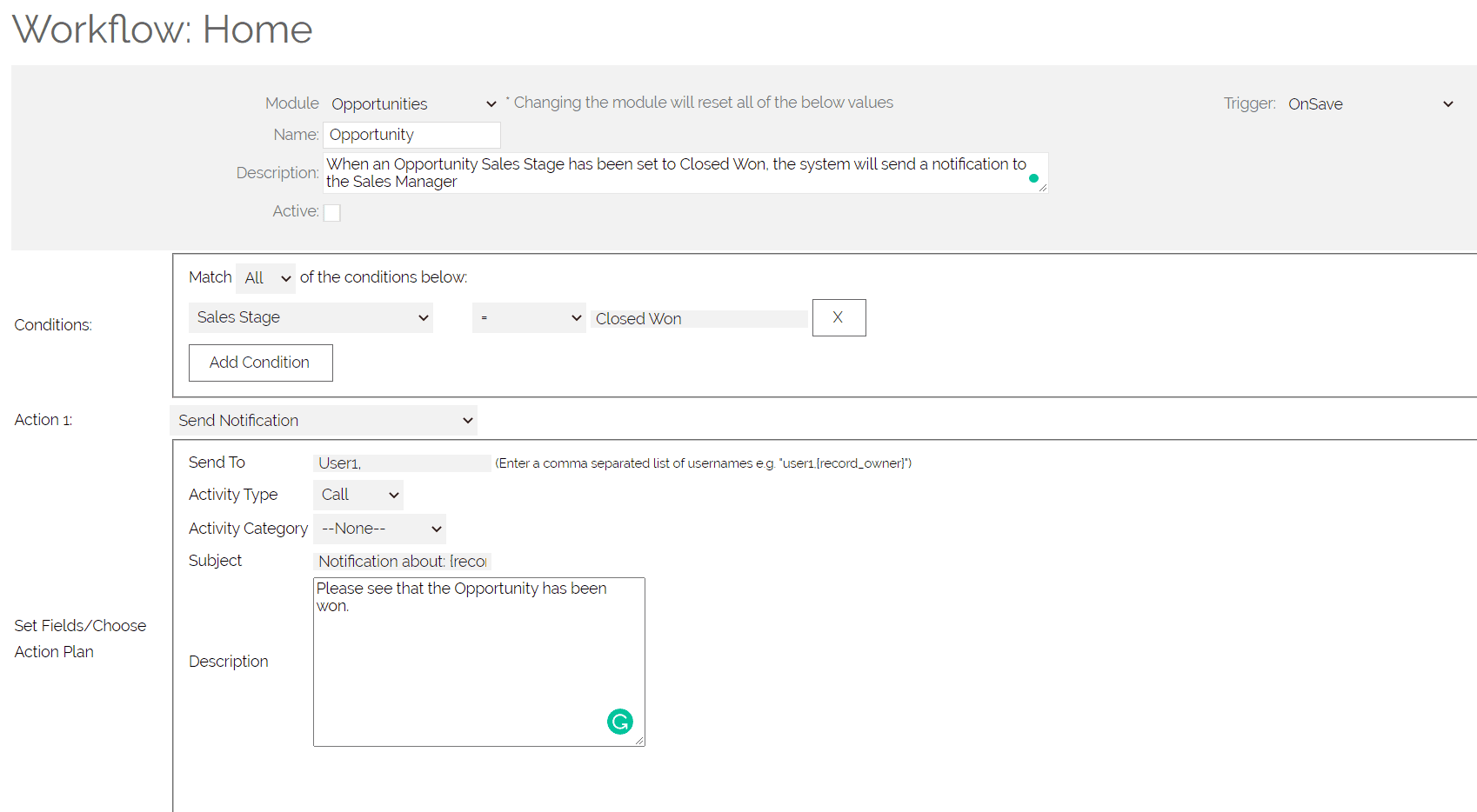Click the Name field containing Opportunity
The height and width of the screenshot is (812, 1477).
pyautogui.click(x=411, y=135)
